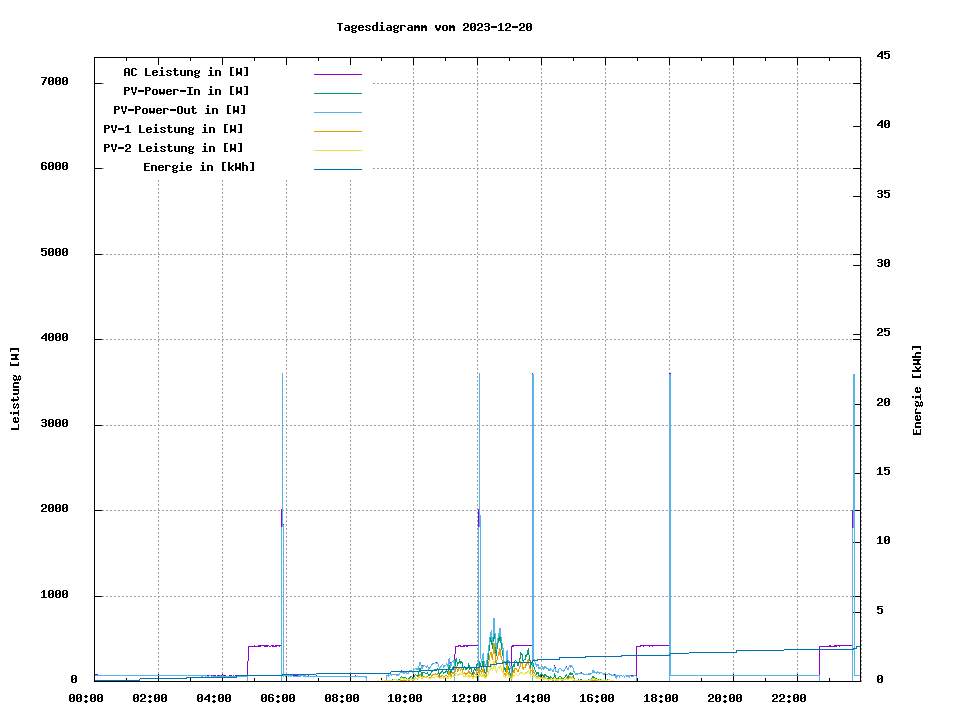
Task: Select the PV-2 Leistung legend label
Action: tap(174, 148)
